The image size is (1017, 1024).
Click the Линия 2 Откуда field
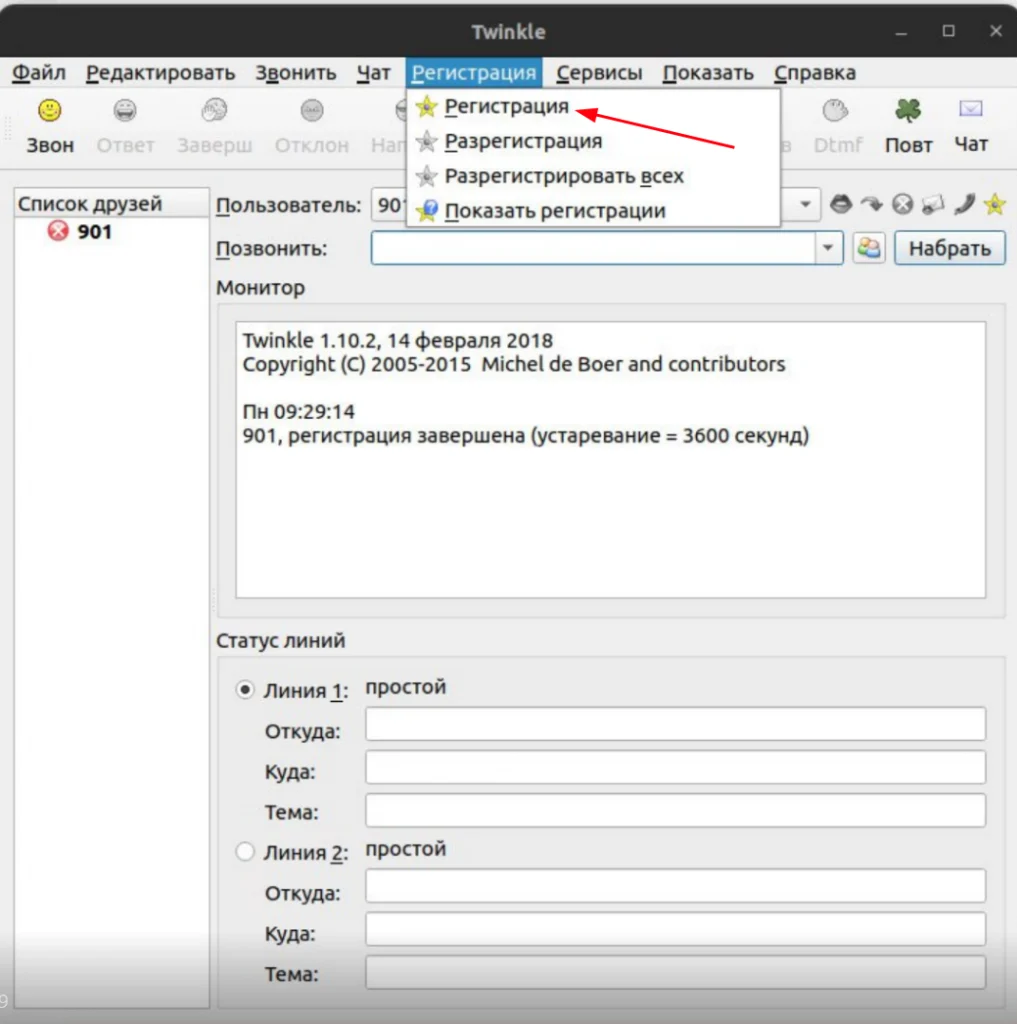point(675,886)
